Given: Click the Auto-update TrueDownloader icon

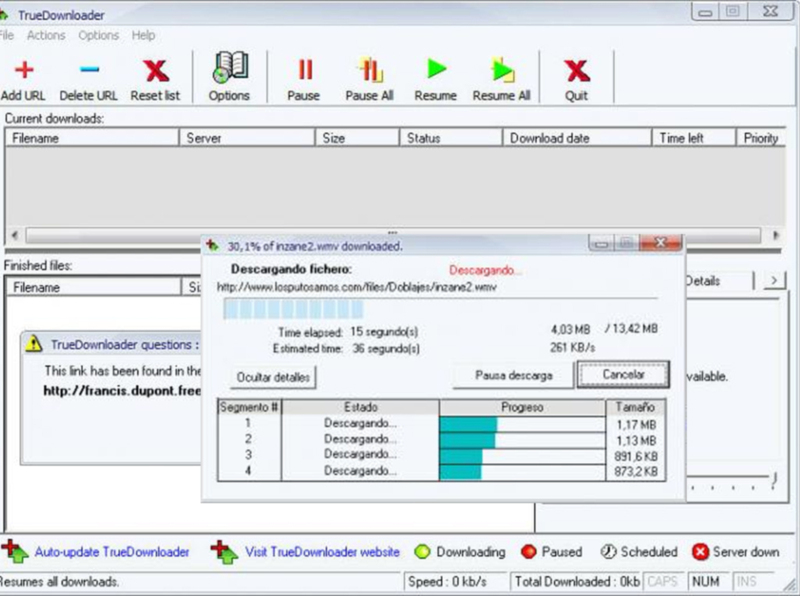Looking at the screenshot, I should click(14, 552).
